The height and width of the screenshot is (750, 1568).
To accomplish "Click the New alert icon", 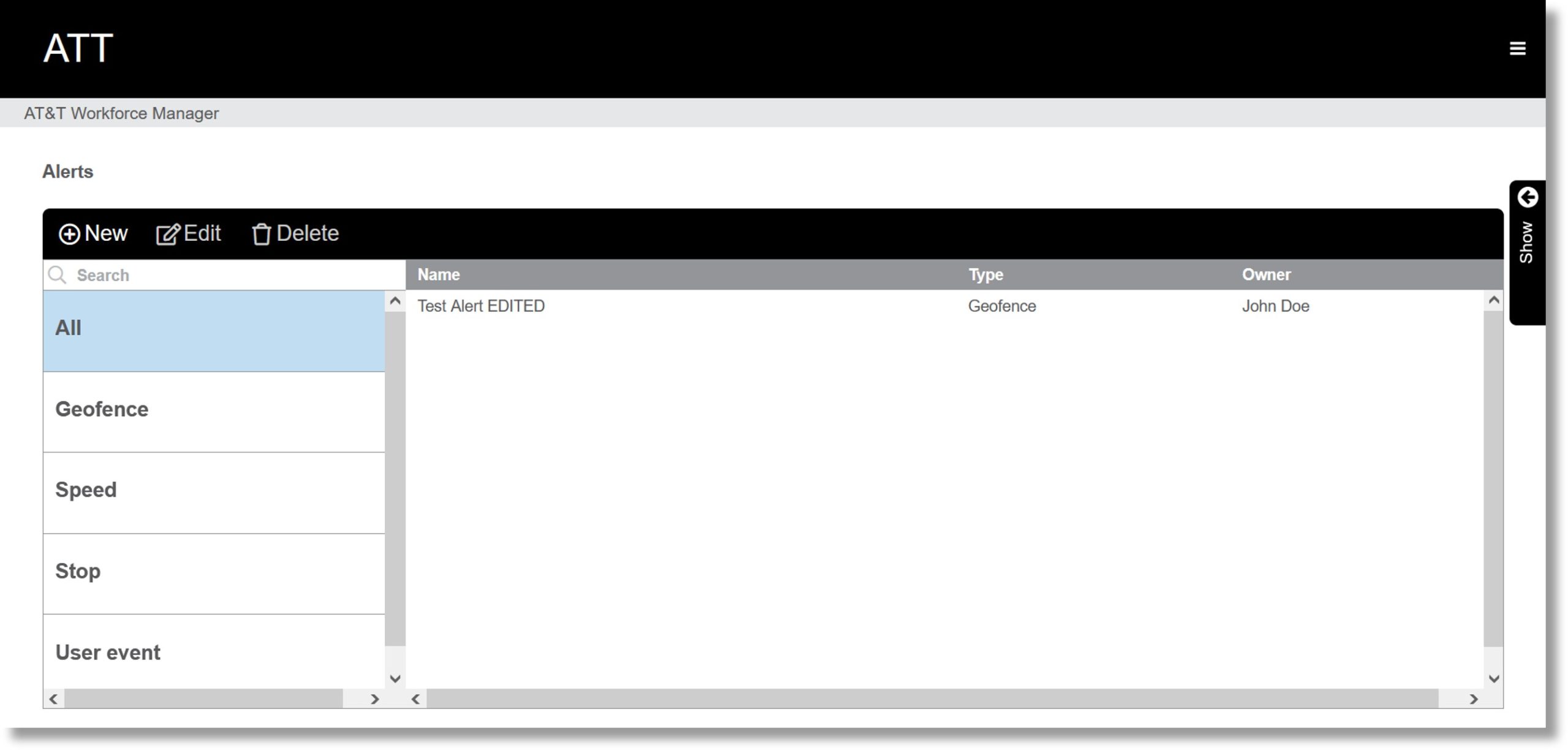I will [94, 233].
